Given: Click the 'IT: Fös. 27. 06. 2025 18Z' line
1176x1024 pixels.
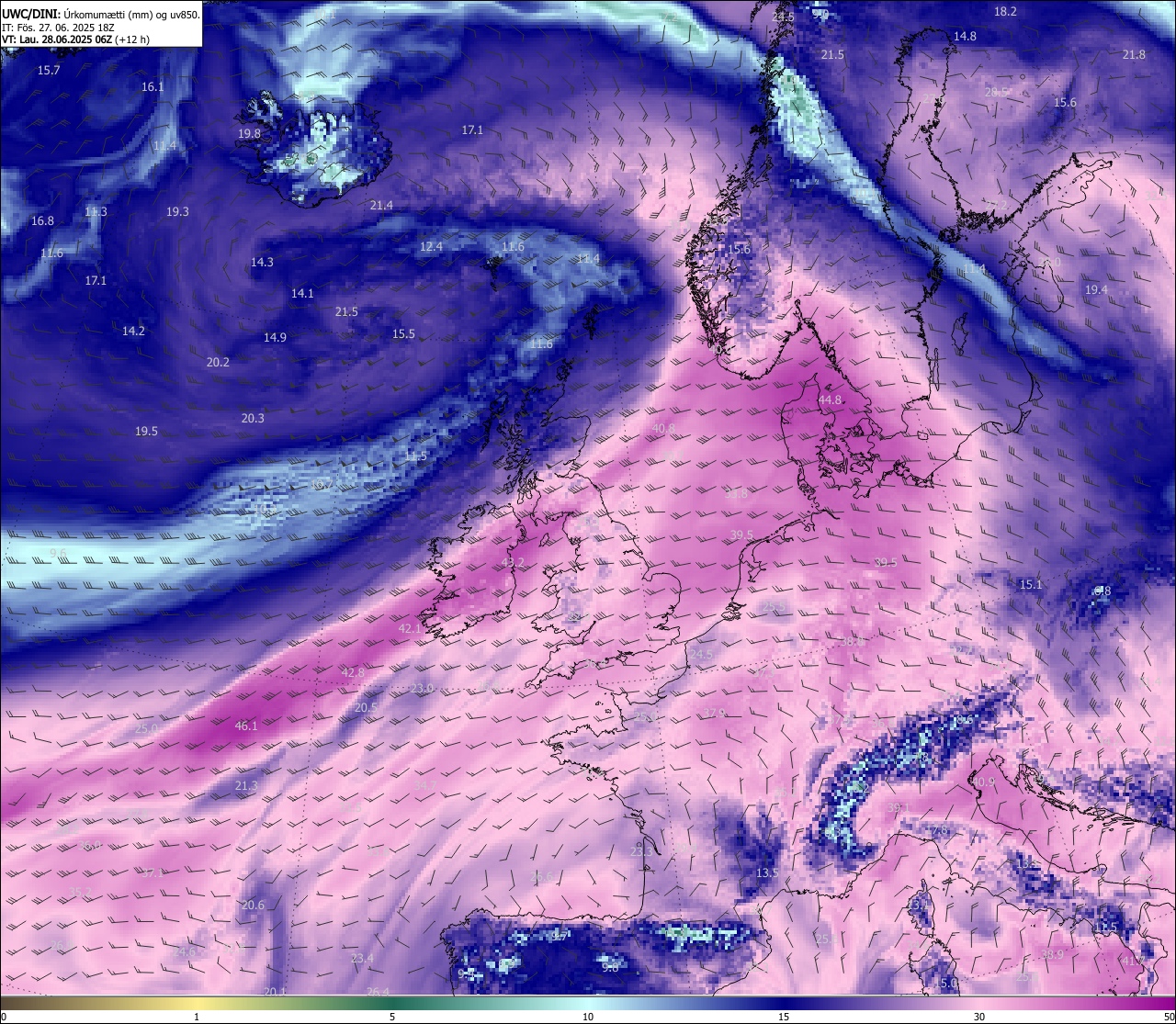Looking at the screenshot, I should [58, 28].
